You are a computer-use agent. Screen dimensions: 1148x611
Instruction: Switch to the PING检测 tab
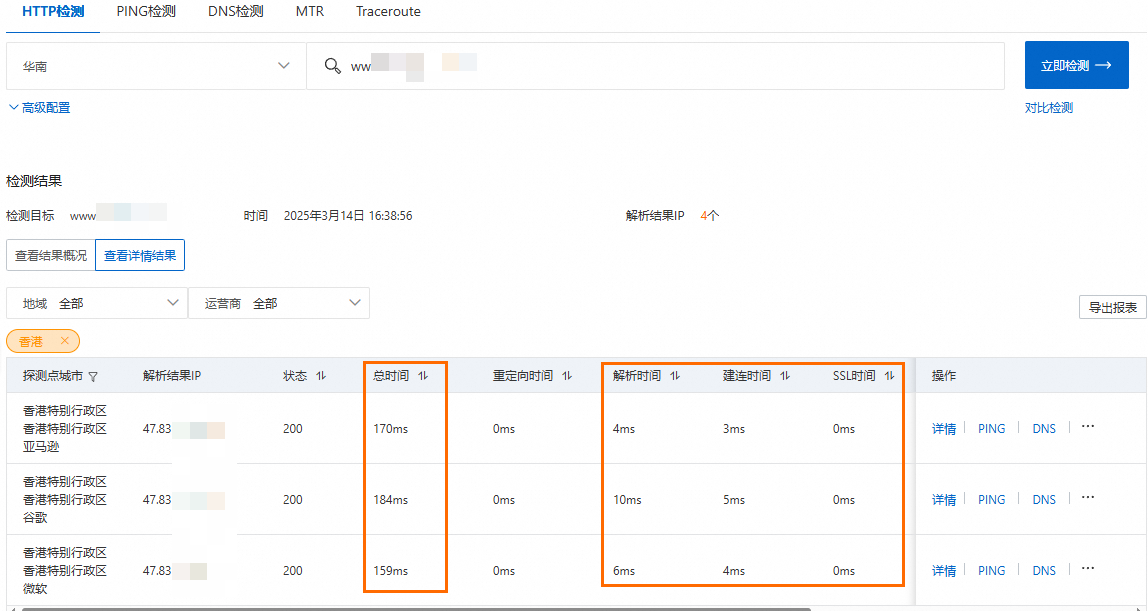pyautogui.click(x=144, y=12)
